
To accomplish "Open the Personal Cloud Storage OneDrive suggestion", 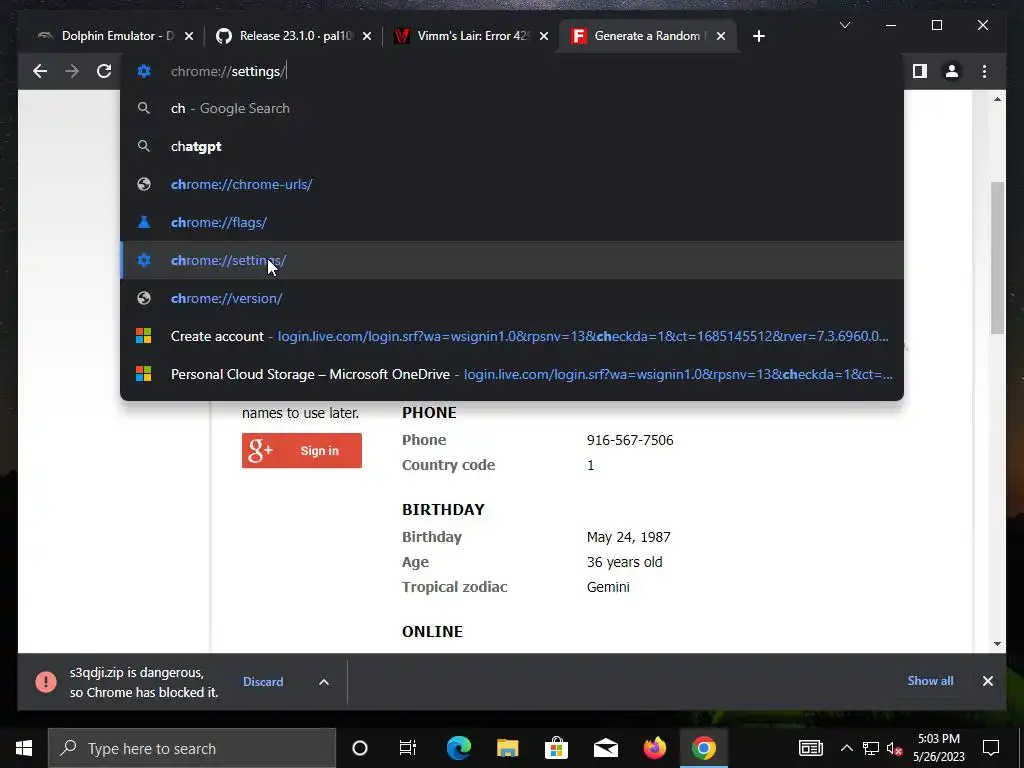I will click(x=512, y=374).
